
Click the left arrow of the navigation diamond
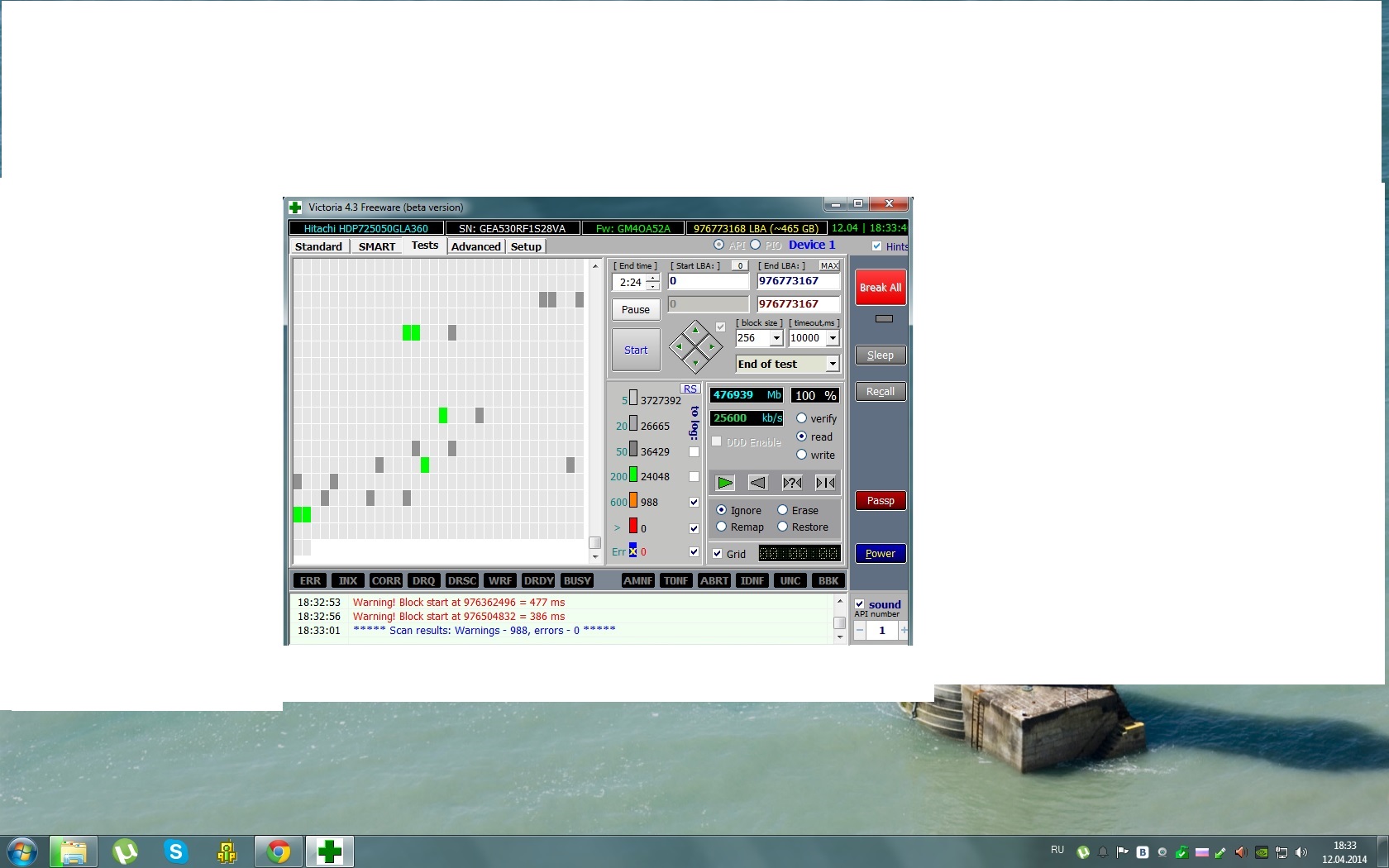(680, 346)
